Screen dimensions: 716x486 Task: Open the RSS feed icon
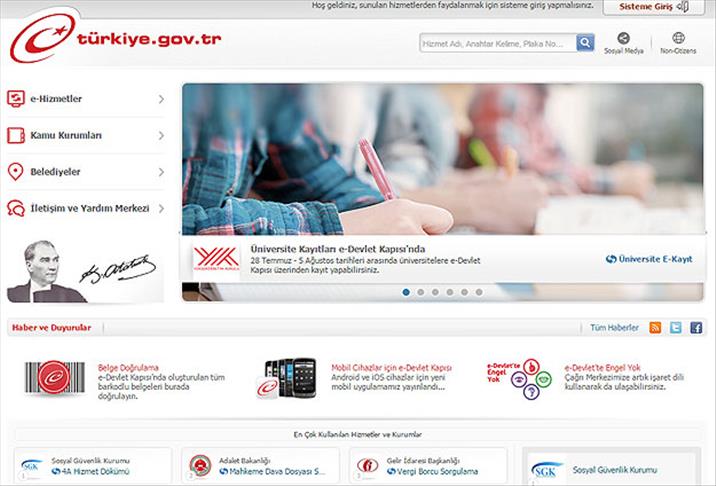click(655, 327)
